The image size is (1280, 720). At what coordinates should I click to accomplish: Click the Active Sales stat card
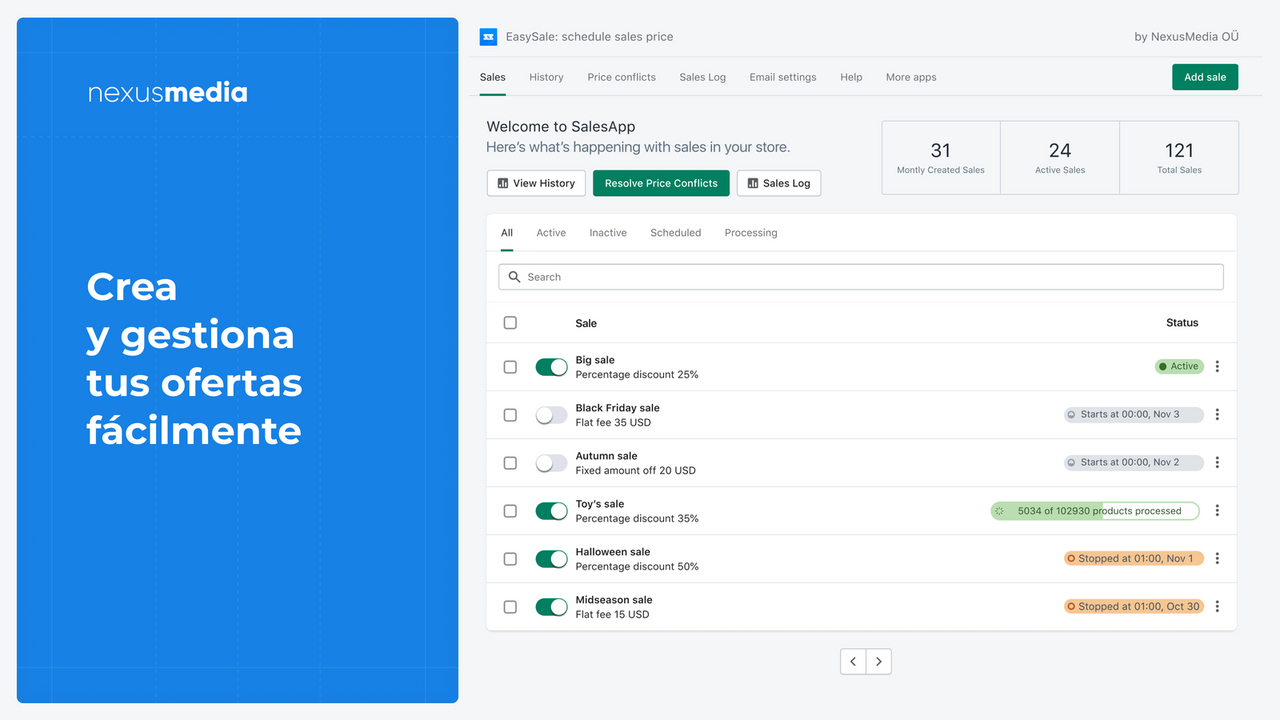click(x=1060, y=158)
